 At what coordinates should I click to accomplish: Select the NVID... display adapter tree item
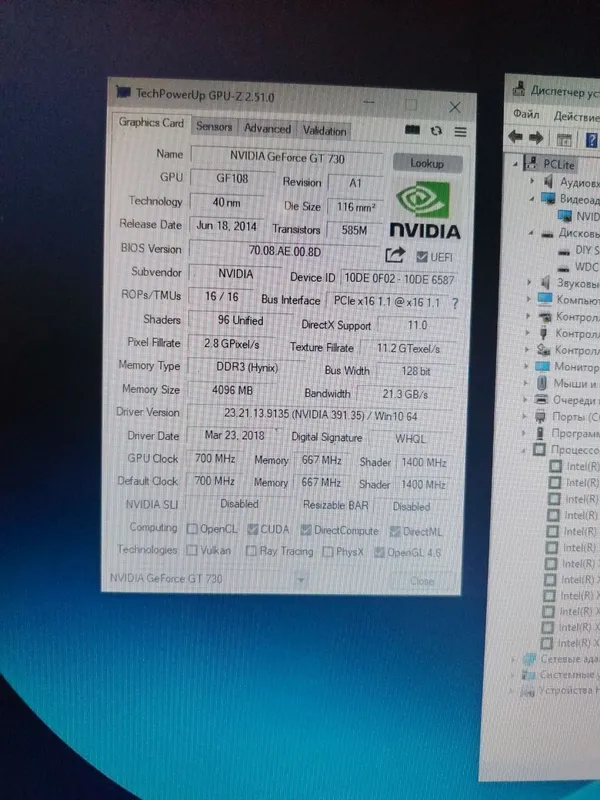[581, 216]
